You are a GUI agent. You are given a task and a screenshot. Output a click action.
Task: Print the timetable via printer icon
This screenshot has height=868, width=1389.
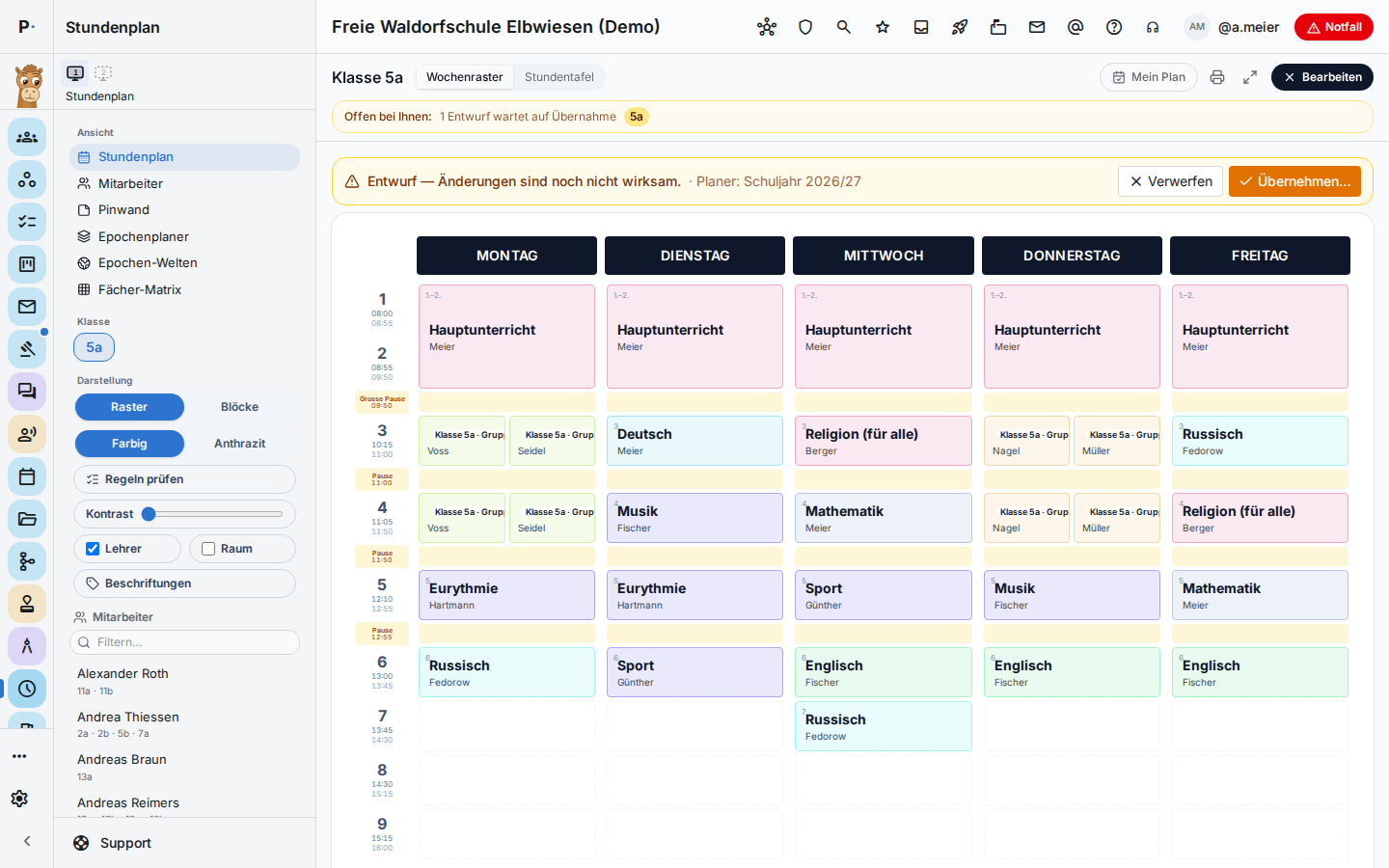coord(1217,77)
